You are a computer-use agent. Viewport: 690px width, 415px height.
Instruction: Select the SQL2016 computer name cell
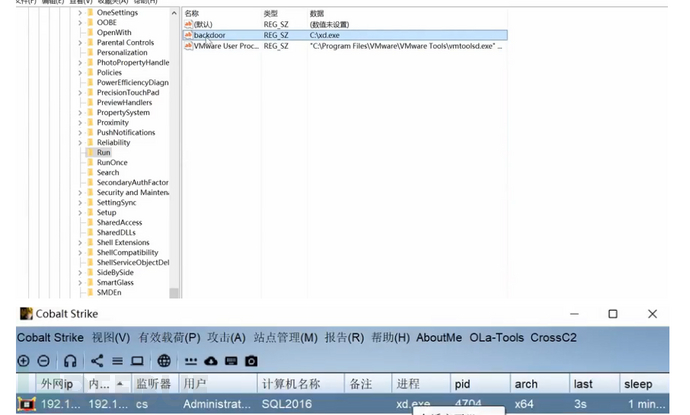coord(287,404)
